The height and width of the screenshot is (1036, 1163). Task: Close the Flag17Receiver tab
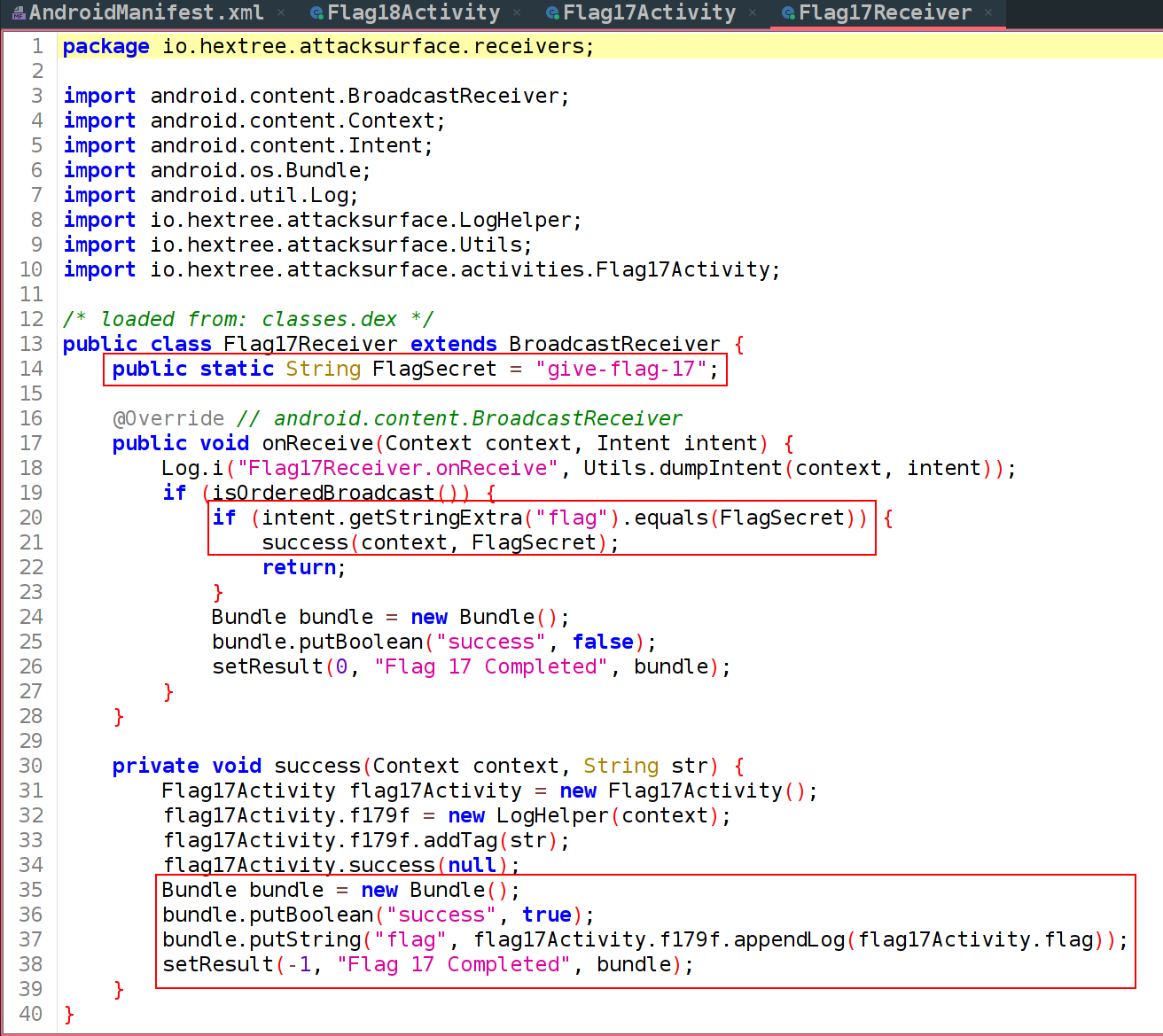(x=988, y=12)
